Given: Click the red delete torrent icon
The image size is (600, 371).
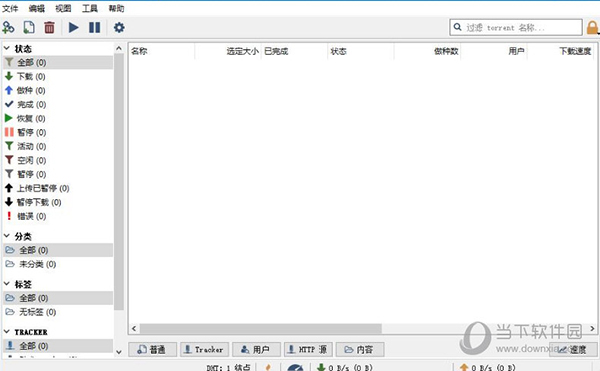Looking at the screenshot, I should point(49,28).
